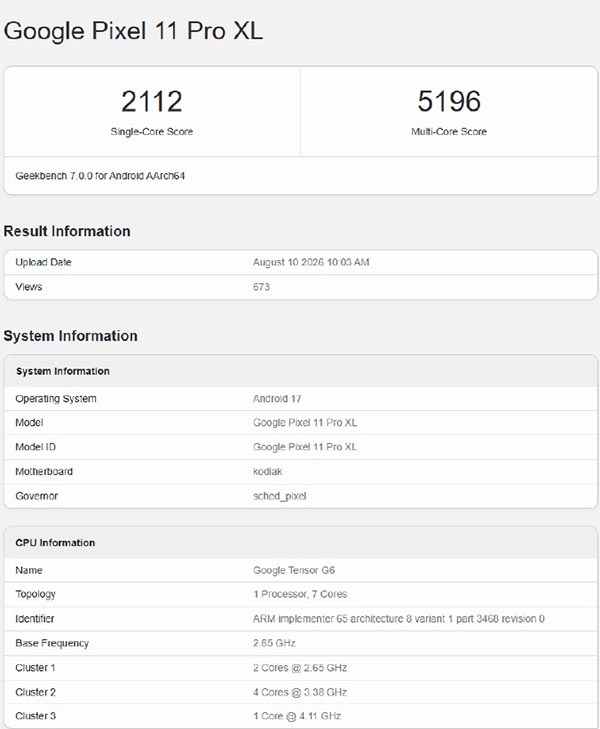
Task: Click the large System Information section heading
Action: 71,336
